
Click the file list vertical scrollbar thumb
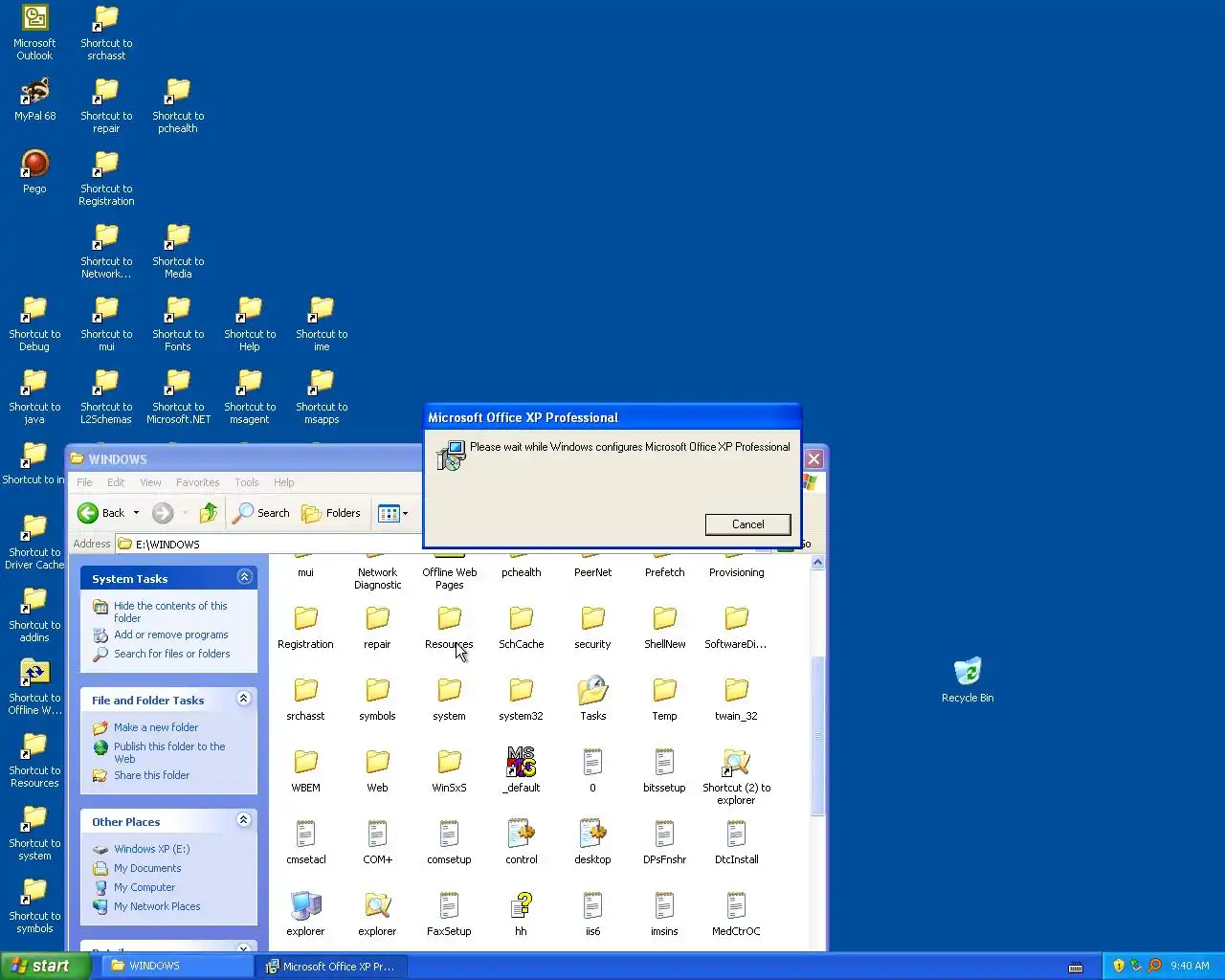click(x=817, y=736)
